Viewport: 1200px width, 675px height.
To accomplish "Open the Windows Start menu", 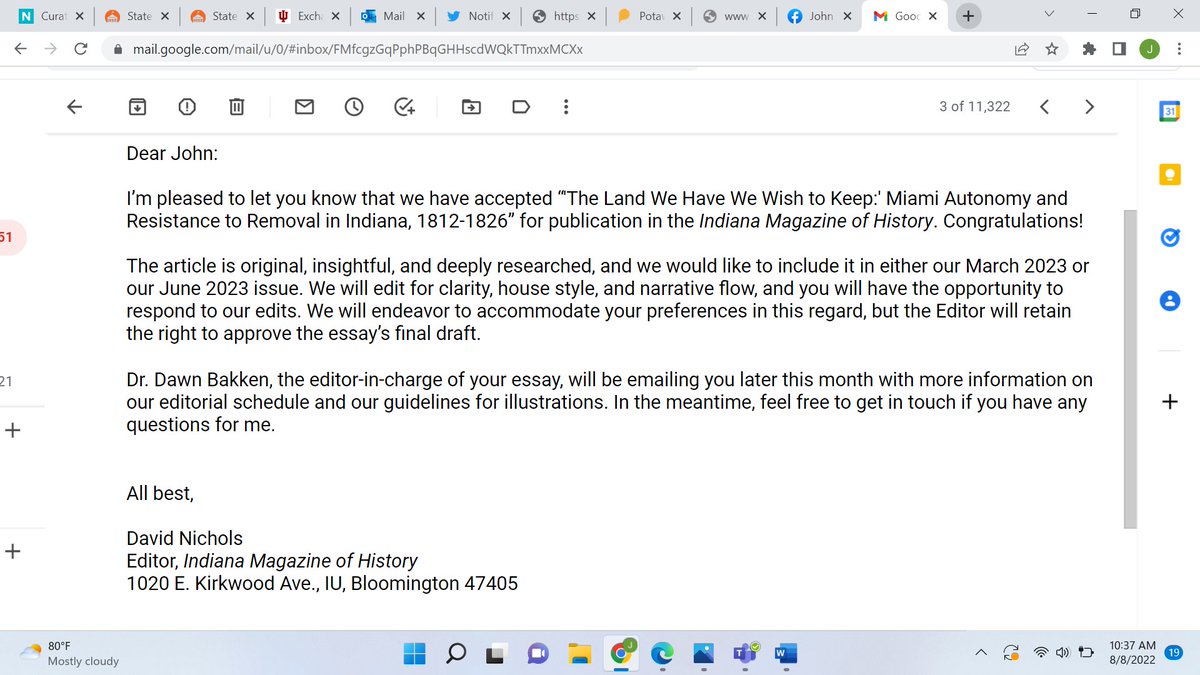I will [414, 653].
